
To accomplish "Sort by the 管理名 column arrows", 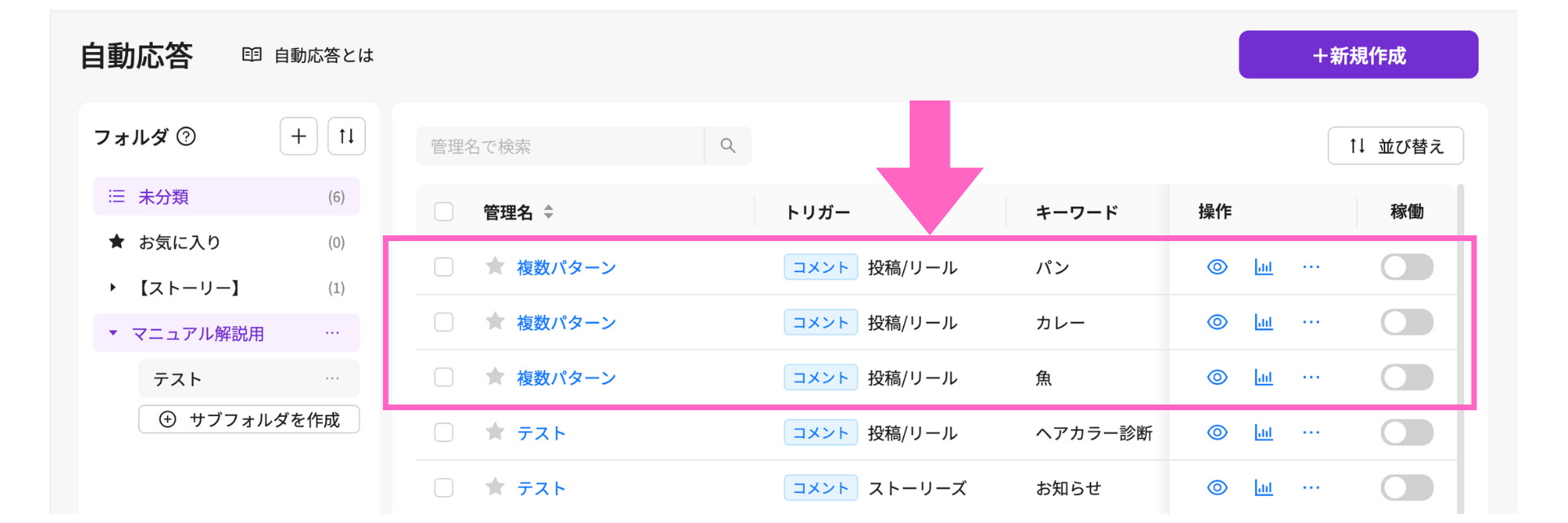I will pos(549,212).
